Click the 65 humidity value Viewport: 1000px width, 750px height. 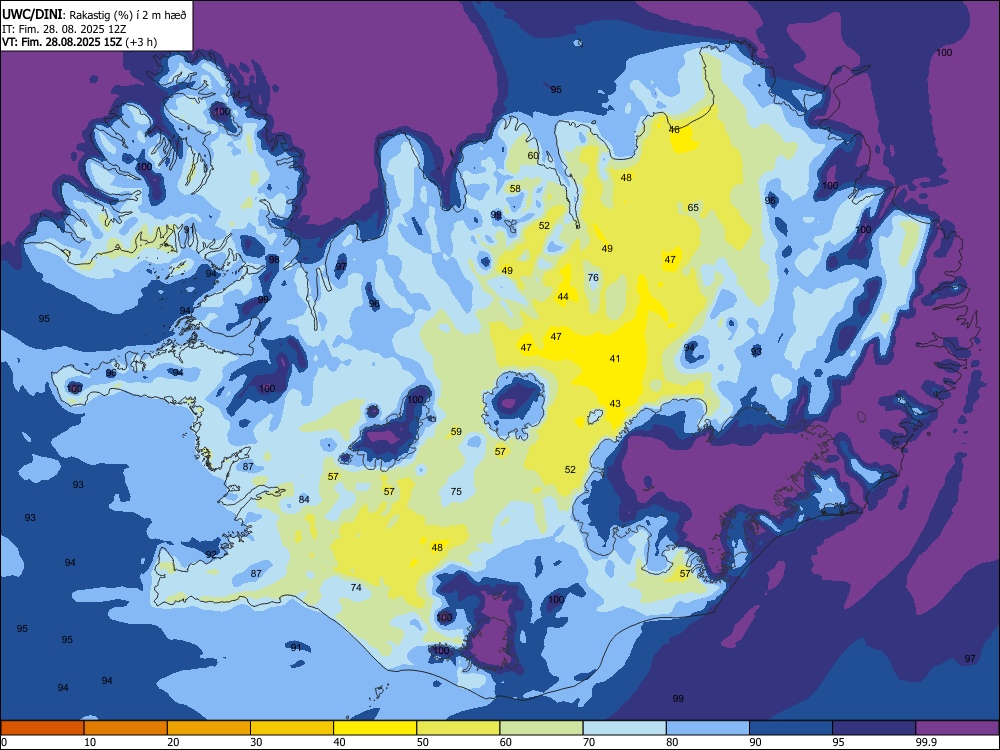[693, 207]
